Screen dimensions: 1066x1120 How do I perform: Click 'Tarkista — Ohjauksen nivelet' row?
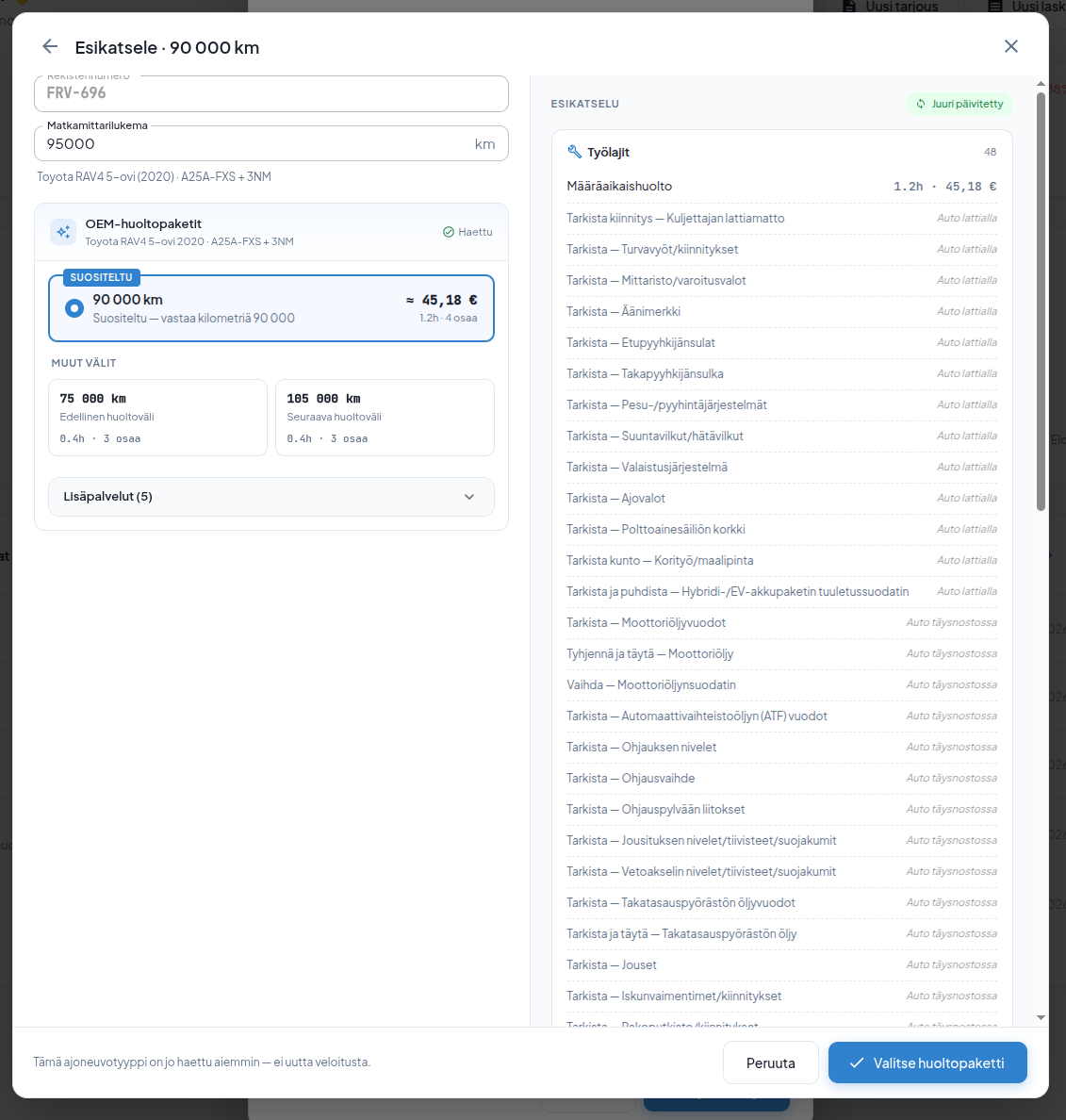pyautogui.click(x=782, y=748)
